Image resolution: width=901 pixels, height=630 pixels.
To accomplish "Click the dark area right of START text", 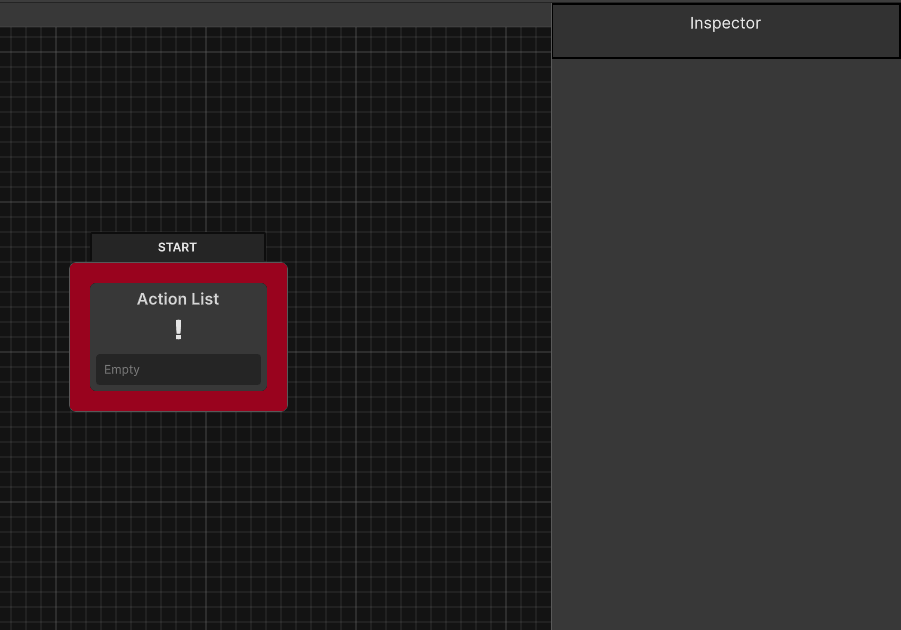I will coord(235,247).
